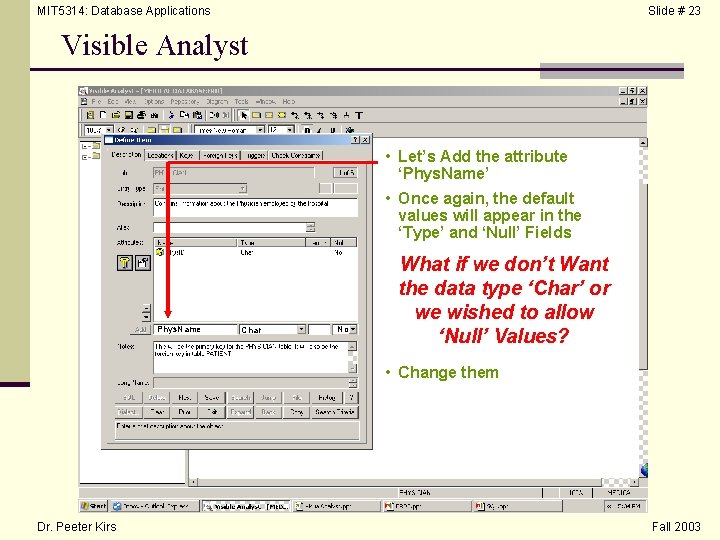Click the Prior button
Image resolution: width=720 pixels, height=540 pixels.
click(185, 412)
